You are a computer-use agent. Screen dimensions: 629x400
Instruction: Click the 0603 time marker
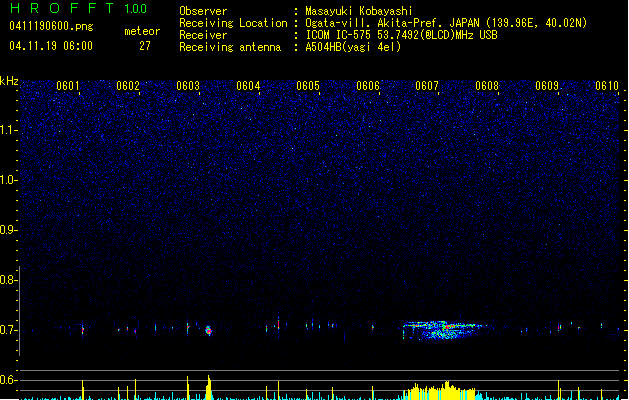coord(188,86)
